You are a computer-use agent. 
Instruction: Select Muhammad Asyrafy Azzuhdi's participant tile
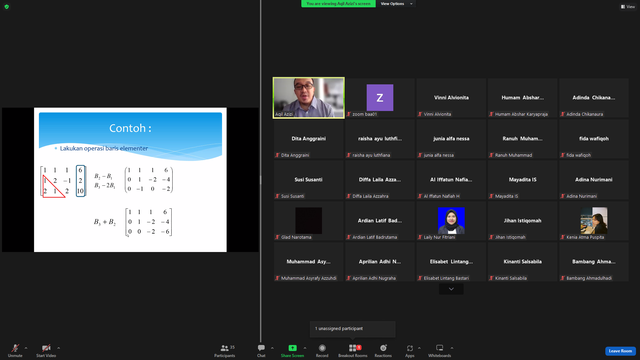pos(309,262)
